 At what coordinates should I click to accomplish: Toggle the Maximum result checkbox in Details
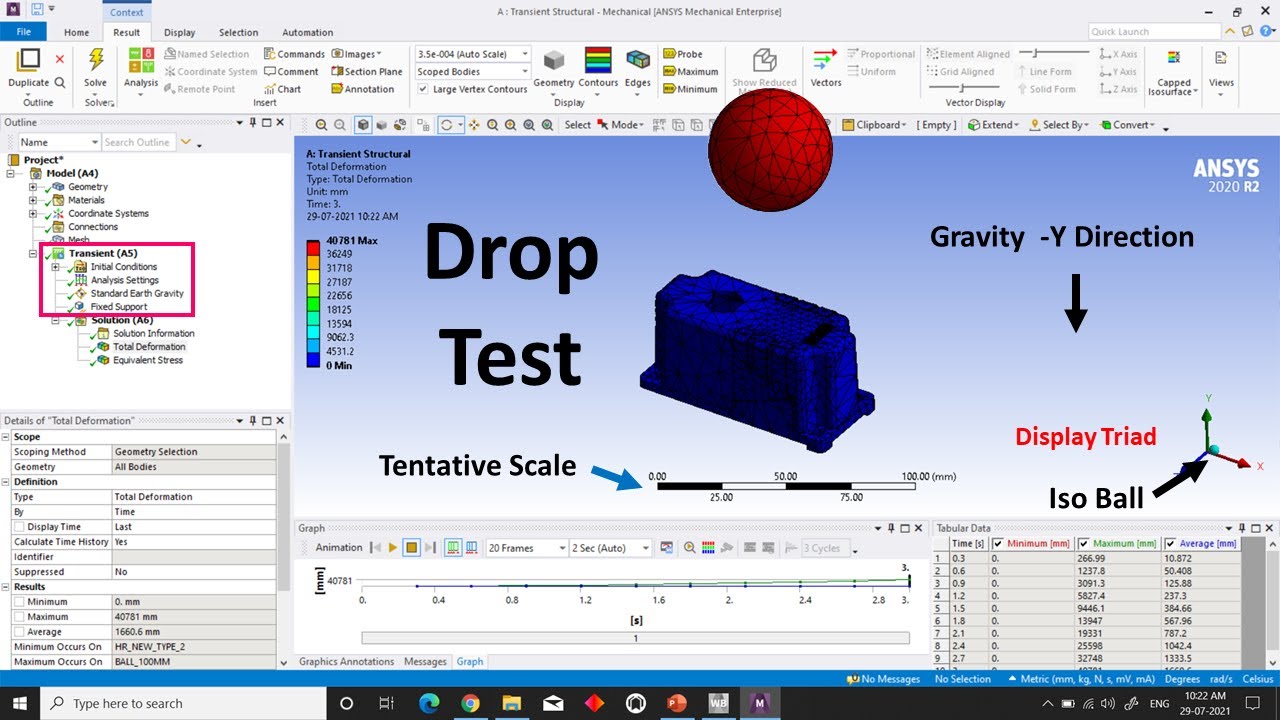pyautogui.click(x=20, y=617)
